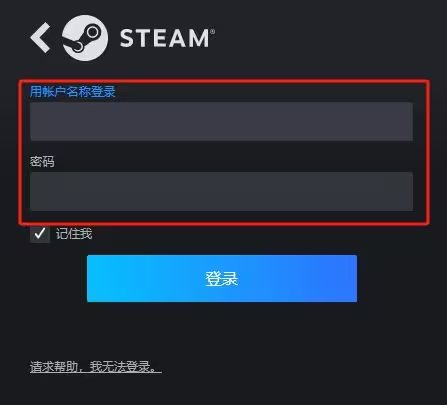Select the text box under 用帐户名称登录

[x=221, y=121]
